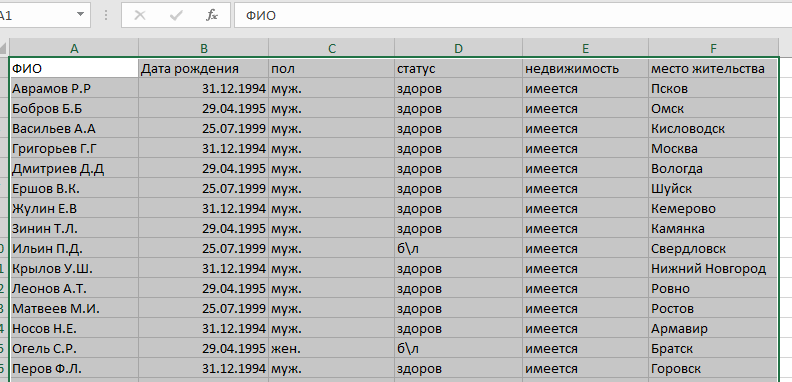Select column B header
This screenshot has width=792, height=382.
204,49
